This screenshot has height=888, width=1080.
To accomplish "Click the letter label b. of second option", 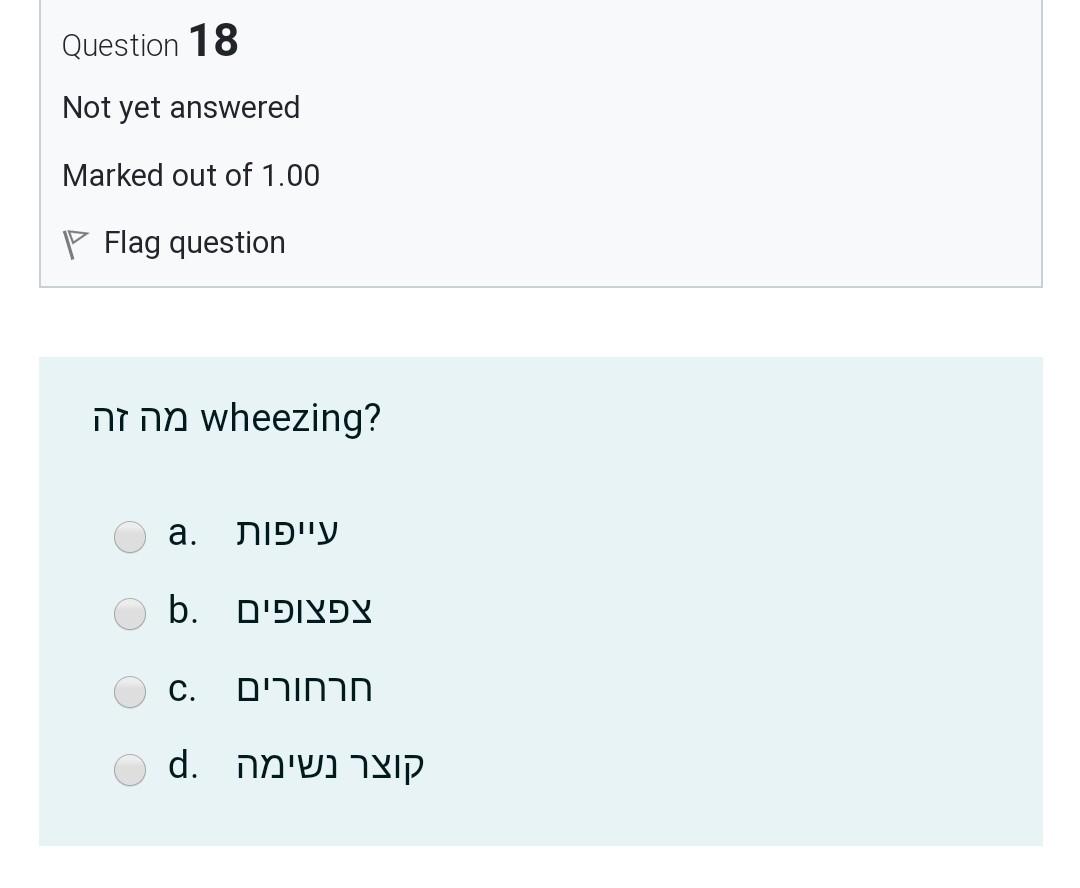I will click(183, 610).
